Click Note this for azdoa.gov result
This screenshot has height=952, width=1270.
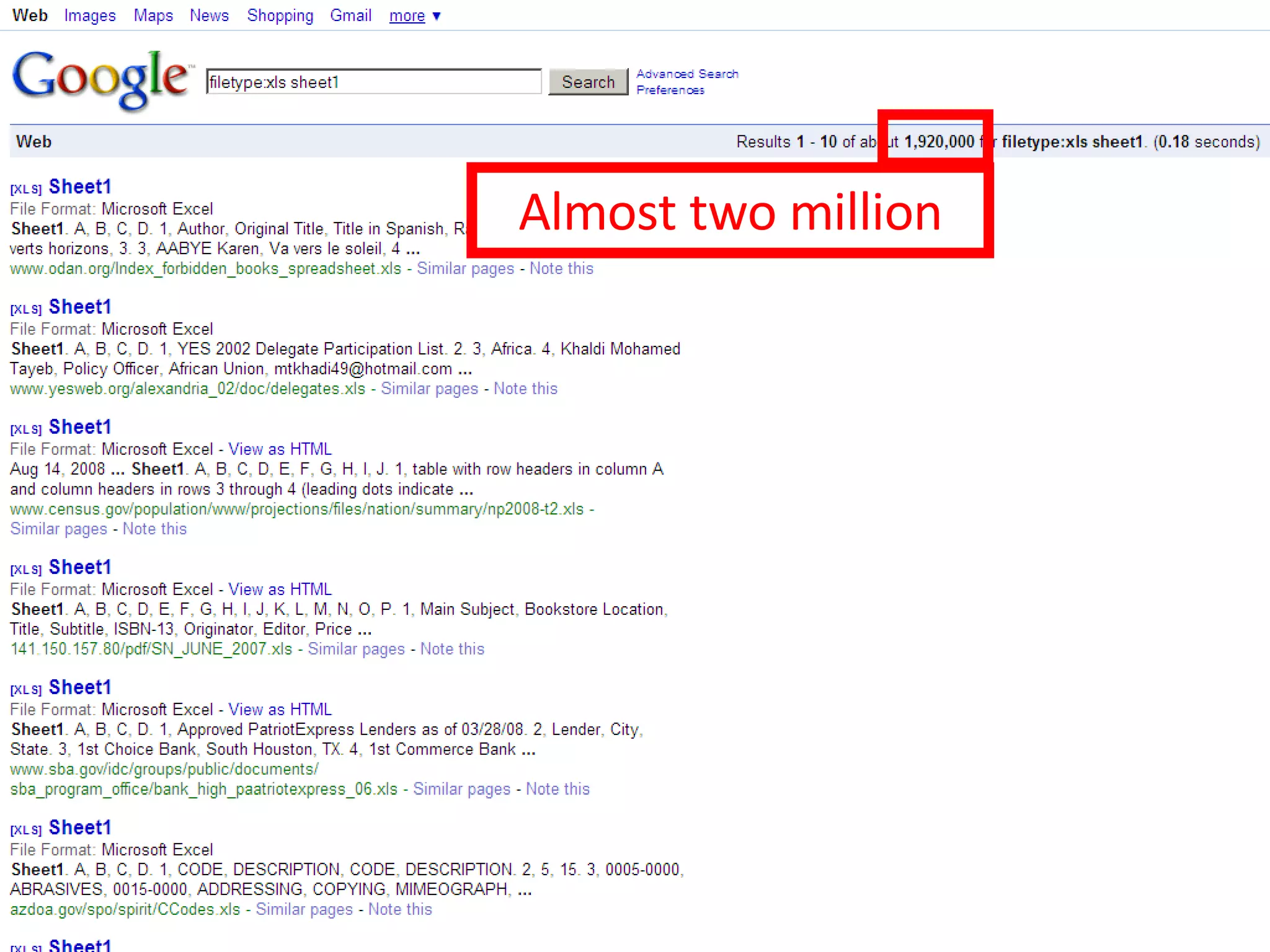coord(400,909)
